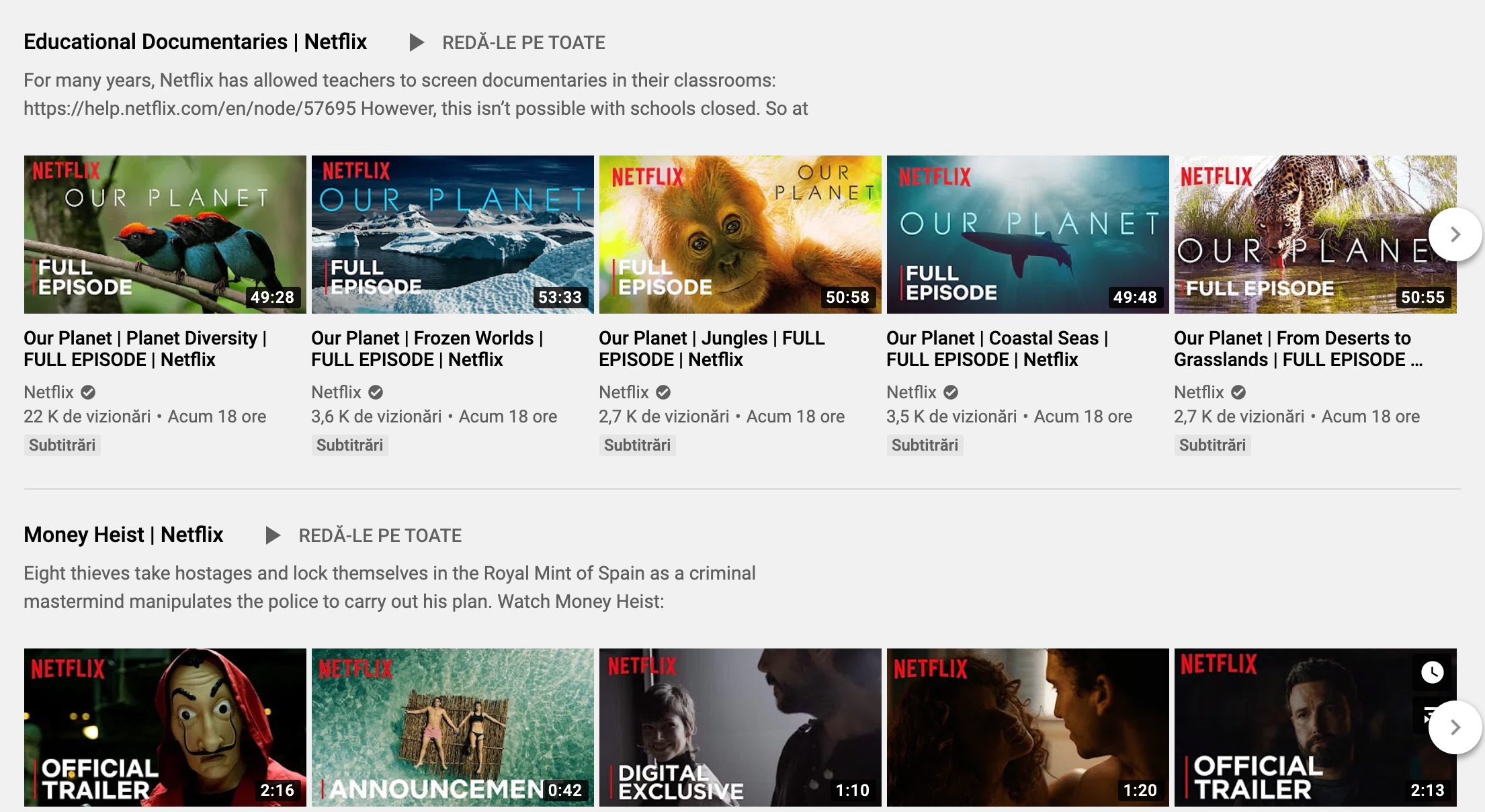Click title Our Planet | Frozen Worlds
1485x812 pixels.
pos(427,349)
